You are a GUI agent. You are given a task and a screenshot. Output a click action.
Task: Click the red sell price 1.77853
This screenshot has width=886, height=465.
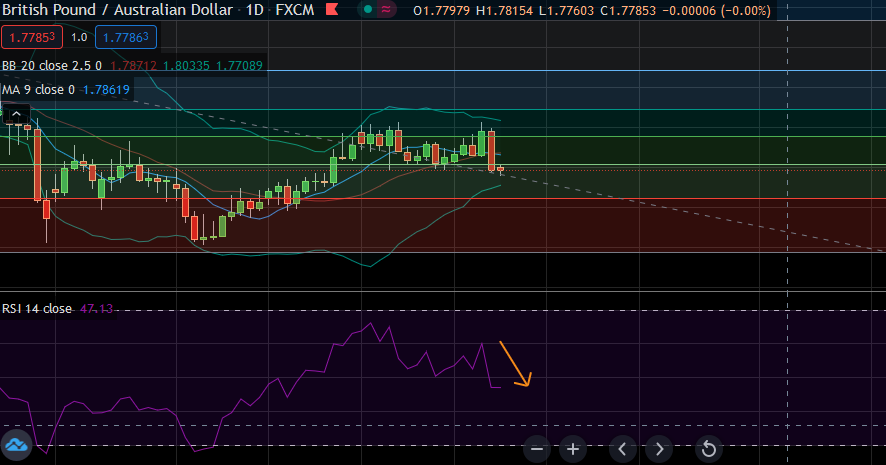pos(32,38)
